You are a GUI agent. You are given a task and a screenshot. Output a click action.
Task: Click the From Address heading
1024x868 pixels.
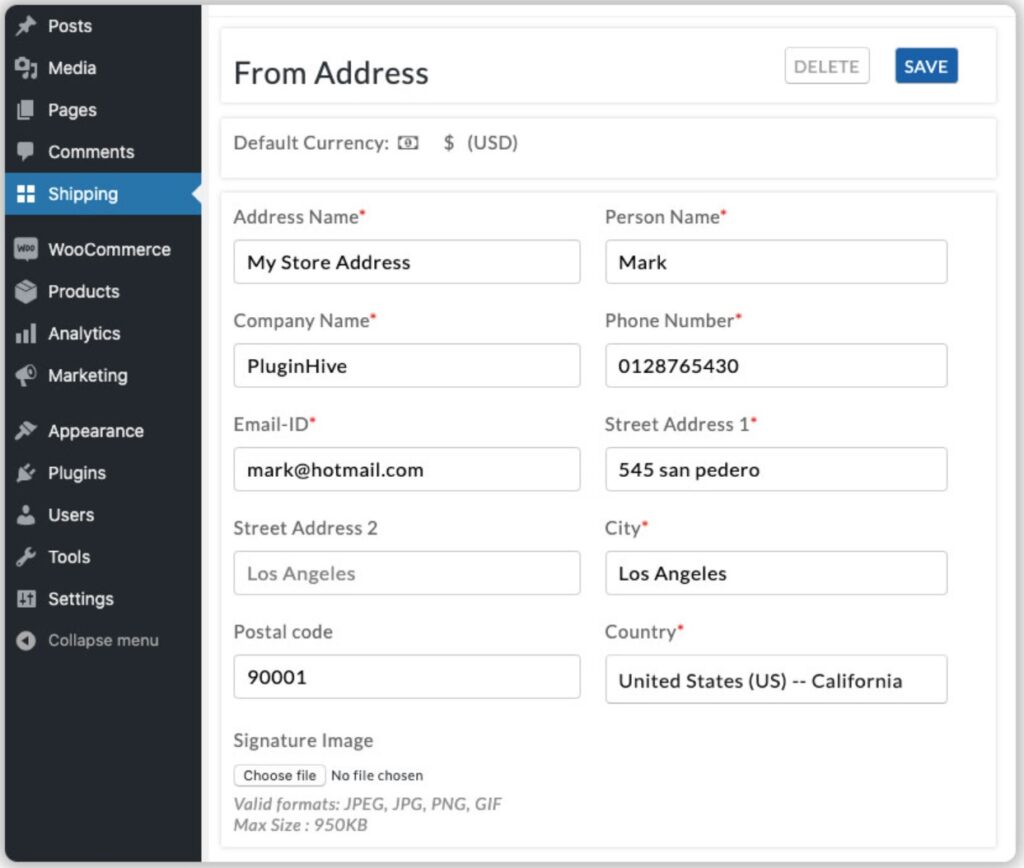pos(331,73)
